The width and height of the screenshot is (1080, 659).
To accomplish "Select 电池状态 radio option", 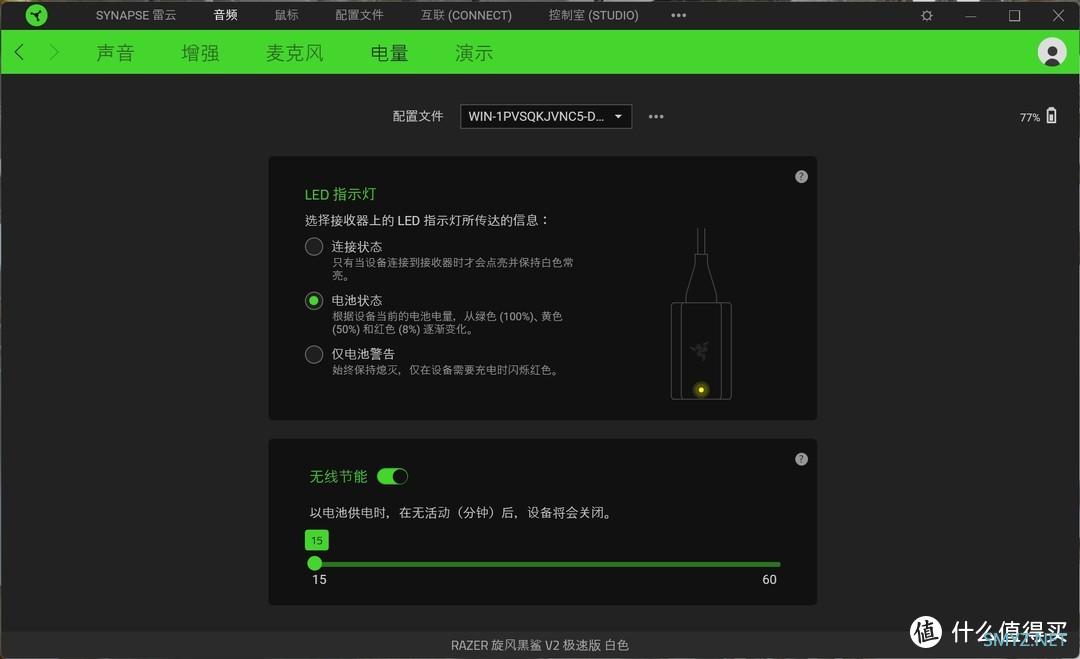I will [x=314, y=300].
